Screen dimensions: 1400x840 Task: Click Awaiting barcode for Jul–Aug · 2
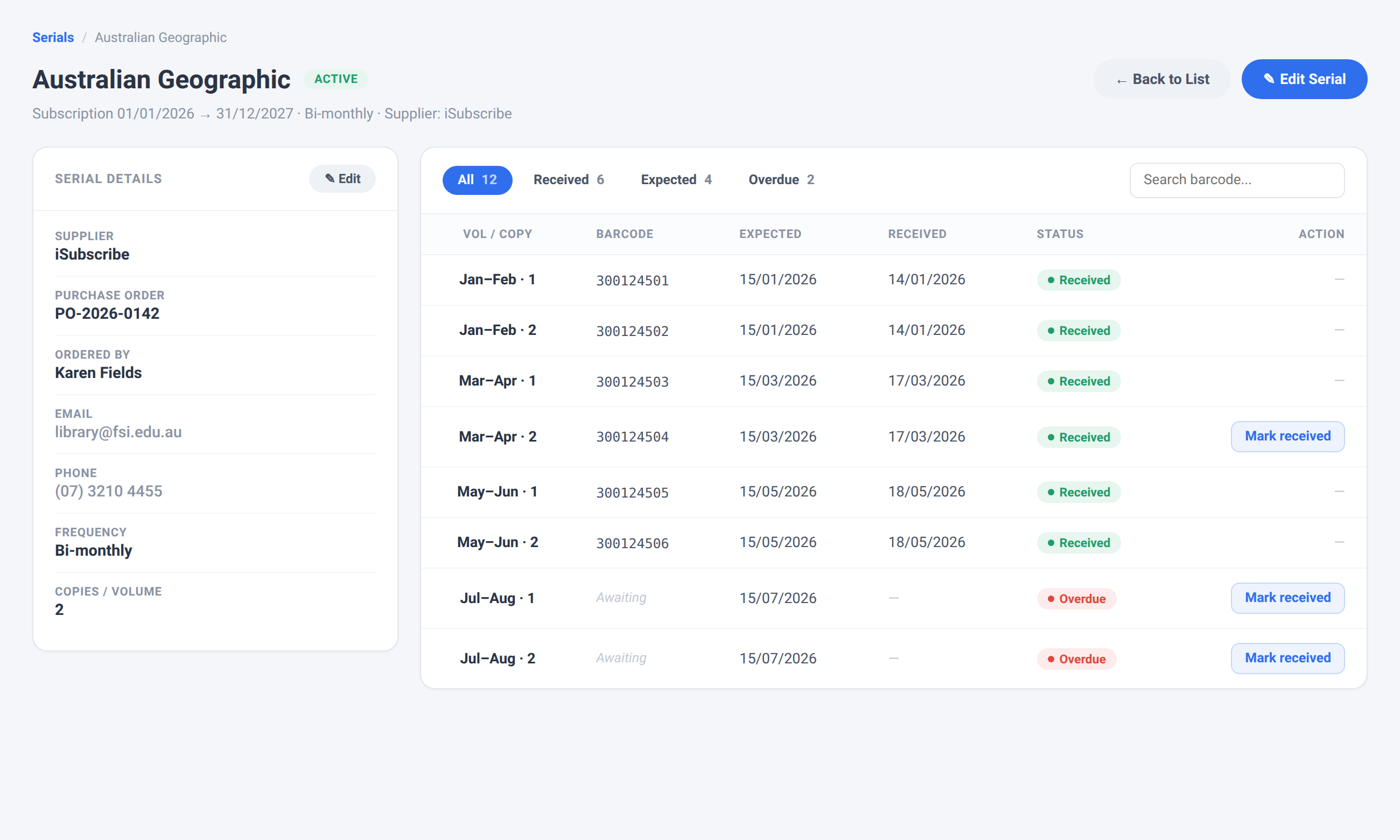(621, 659)
